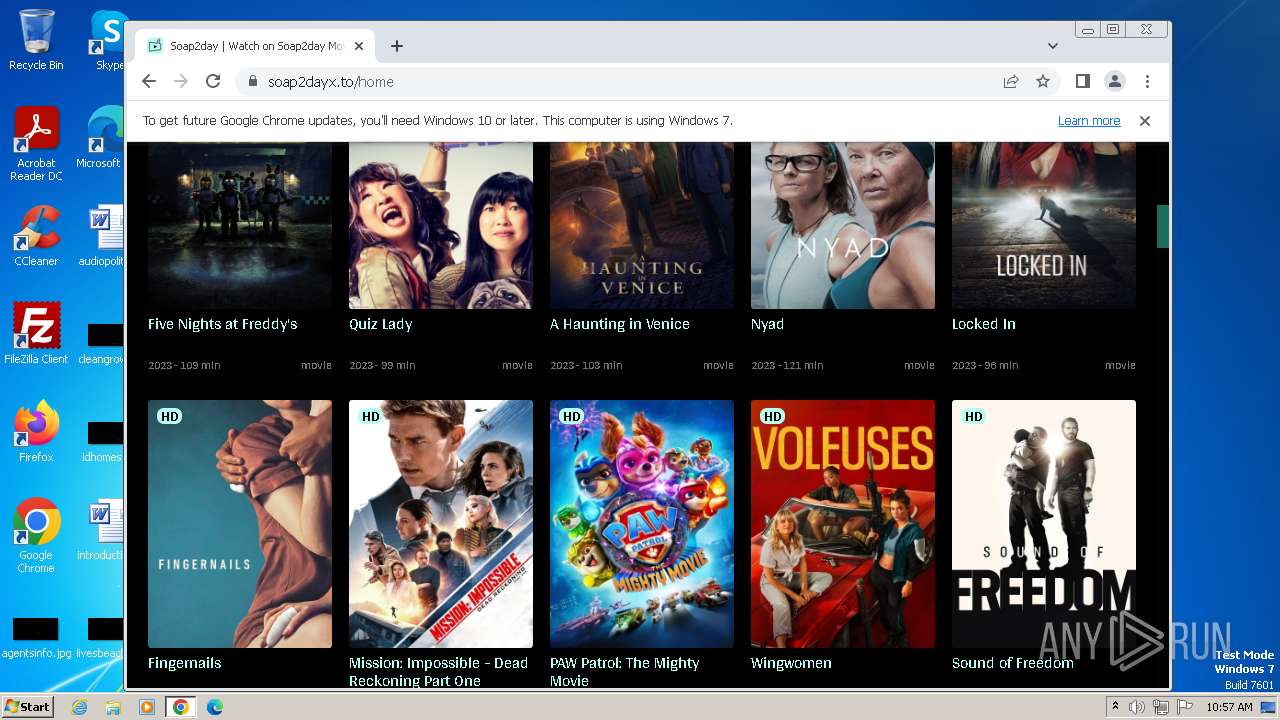Click the Windows Start button

[x=27, y=706]
